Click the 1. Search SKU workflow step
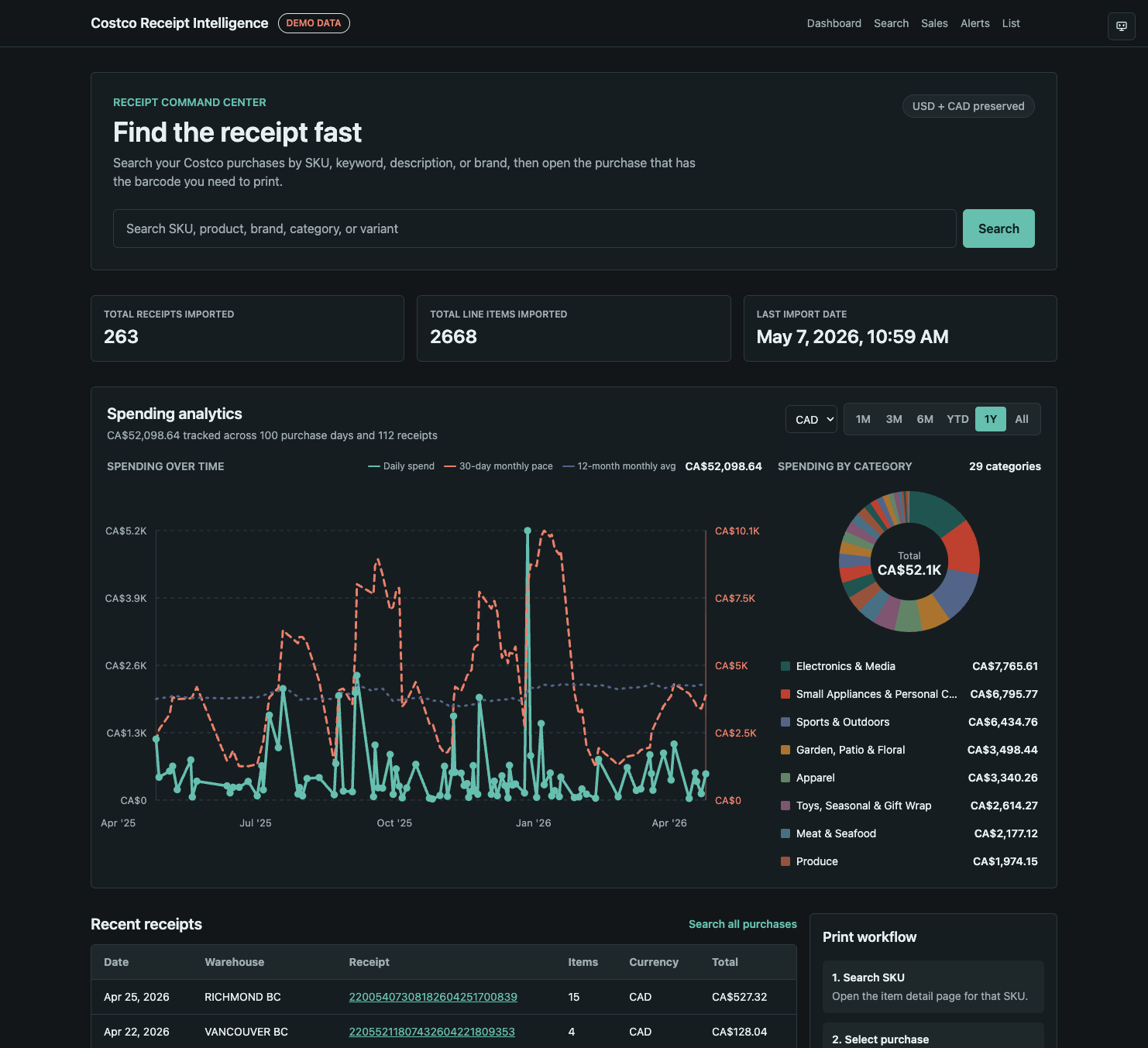 (x=933, y=987)
